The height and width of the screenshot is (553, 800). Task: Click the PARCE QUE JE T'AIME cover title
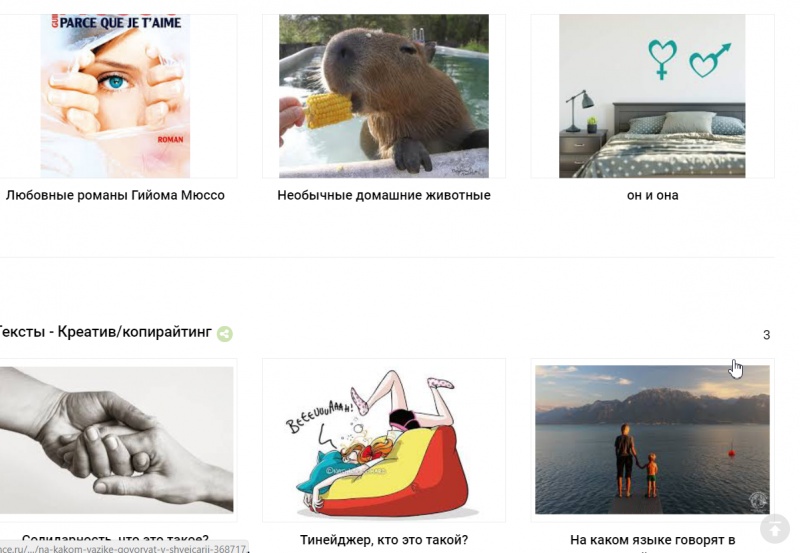pyautogui.click(x=120, y=22)
